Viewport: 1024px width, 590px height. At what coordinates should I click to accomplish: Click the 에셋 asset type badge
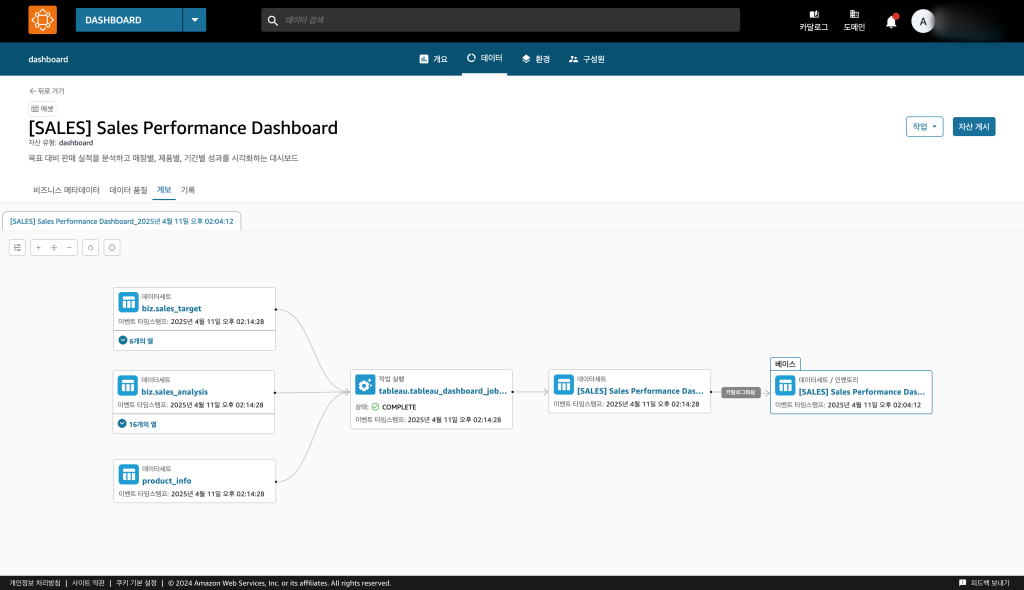tap(42, 108)
